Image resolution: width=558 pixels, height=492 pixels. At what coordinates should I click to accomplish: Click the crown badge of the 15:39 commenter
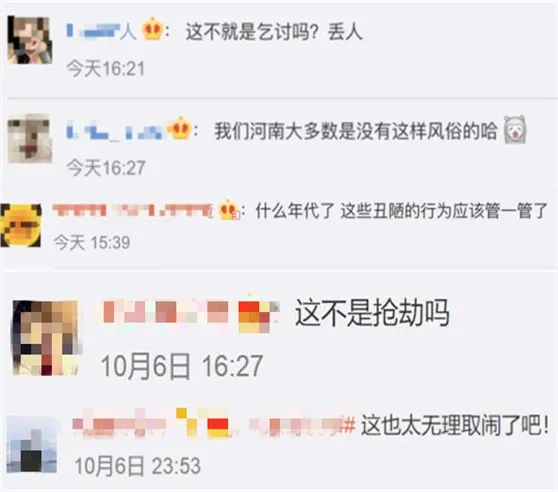[228, 210]
